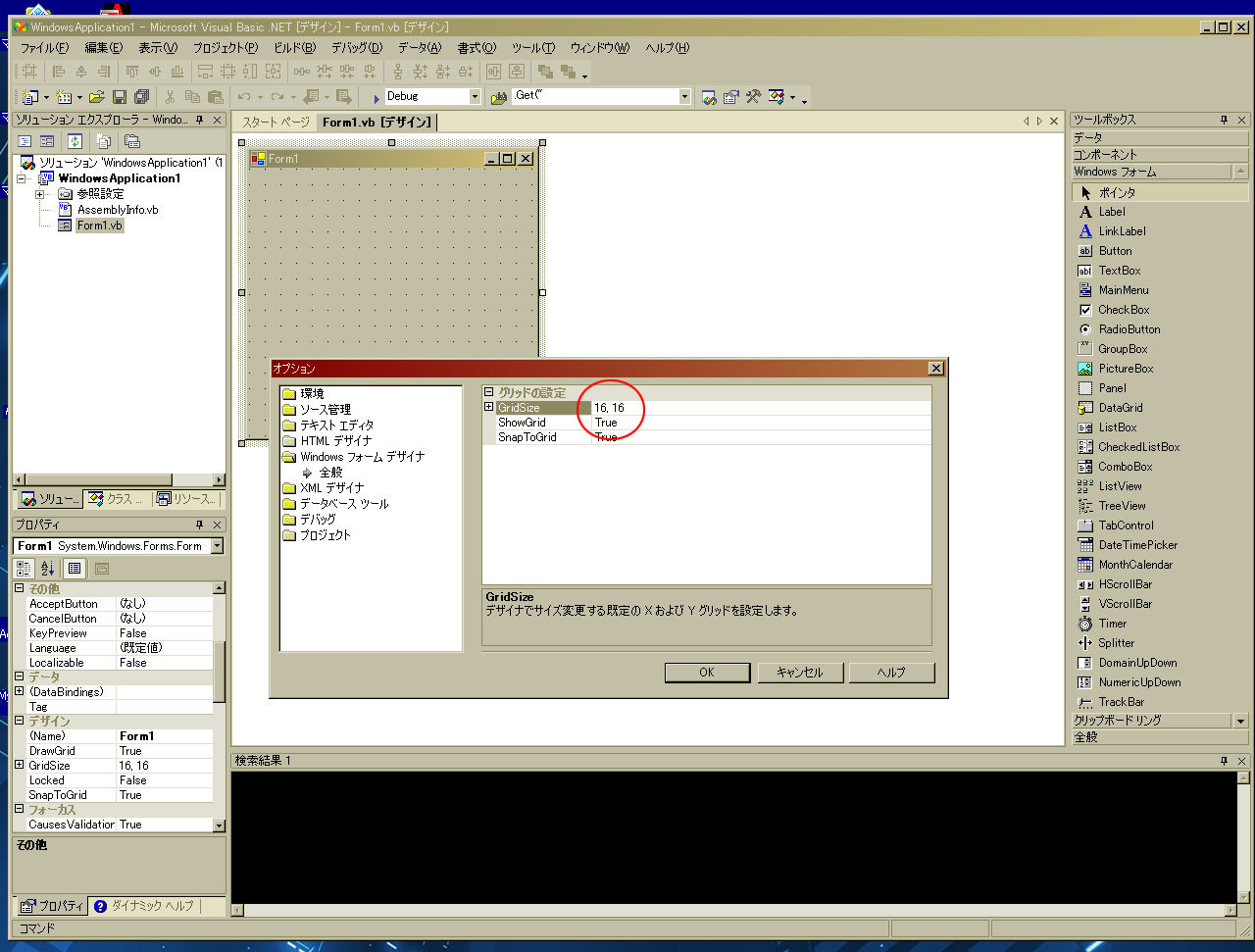Open the ダイナミック ヘルプ tab
The image size is (1255, 952).
tap(144, 906)
